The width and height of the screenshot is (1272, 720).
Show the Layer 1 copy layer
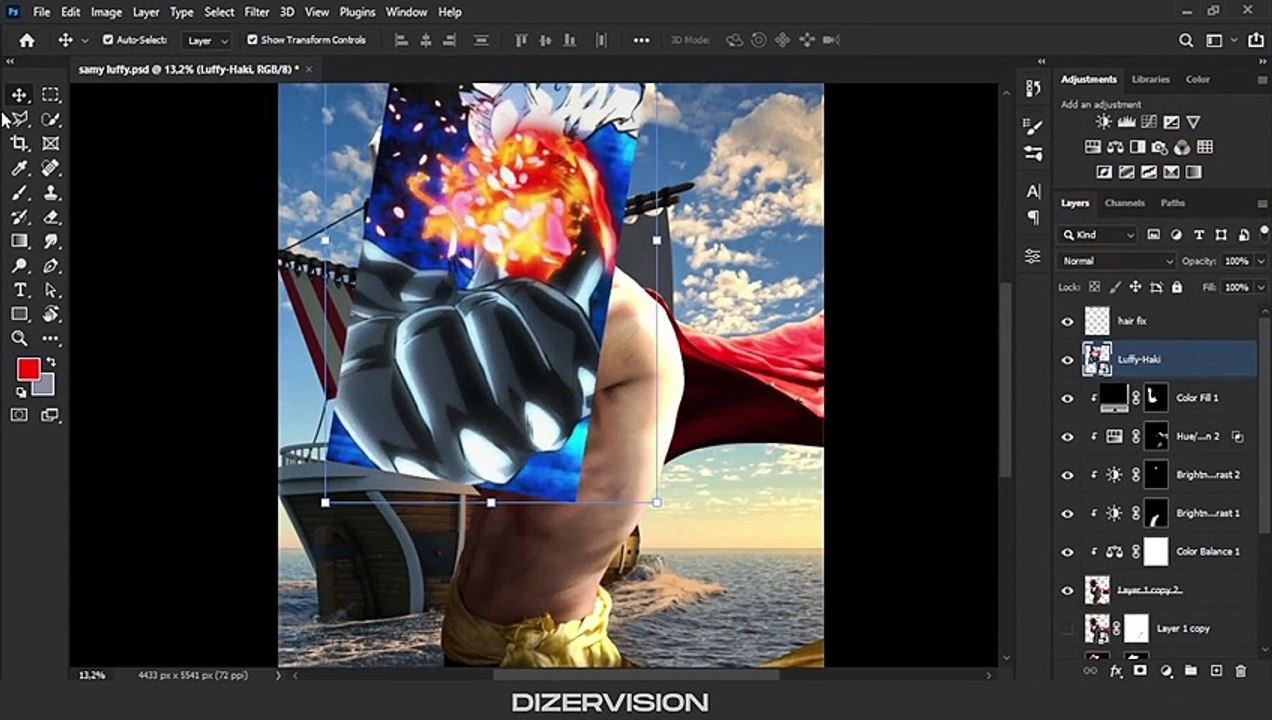point(1067,628)
